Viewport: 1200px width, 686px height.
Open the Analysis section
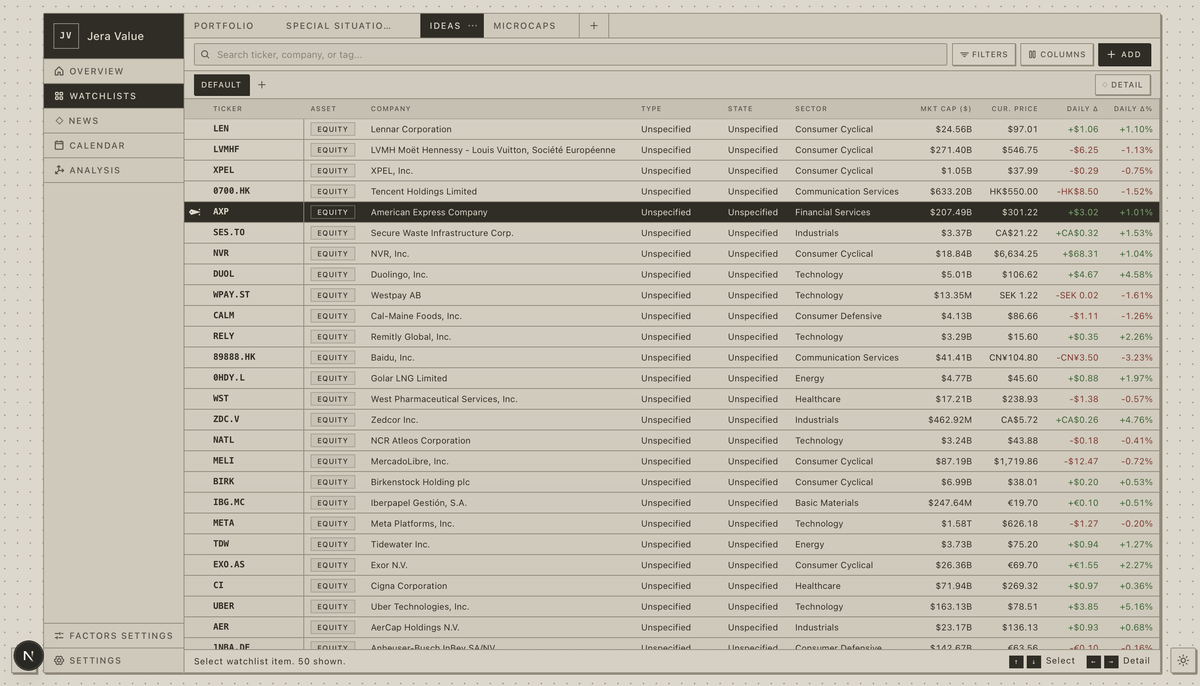(113, 170)
